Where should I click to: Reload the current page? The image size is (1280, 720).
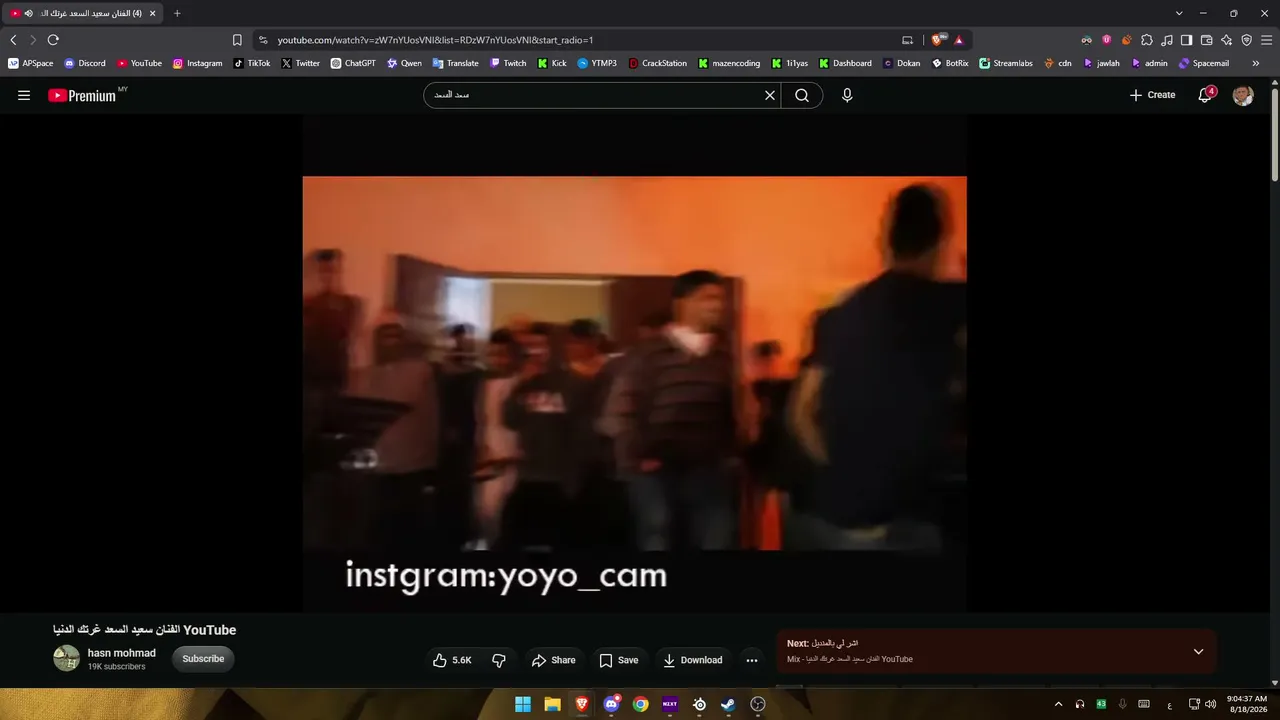pos(53,40)
